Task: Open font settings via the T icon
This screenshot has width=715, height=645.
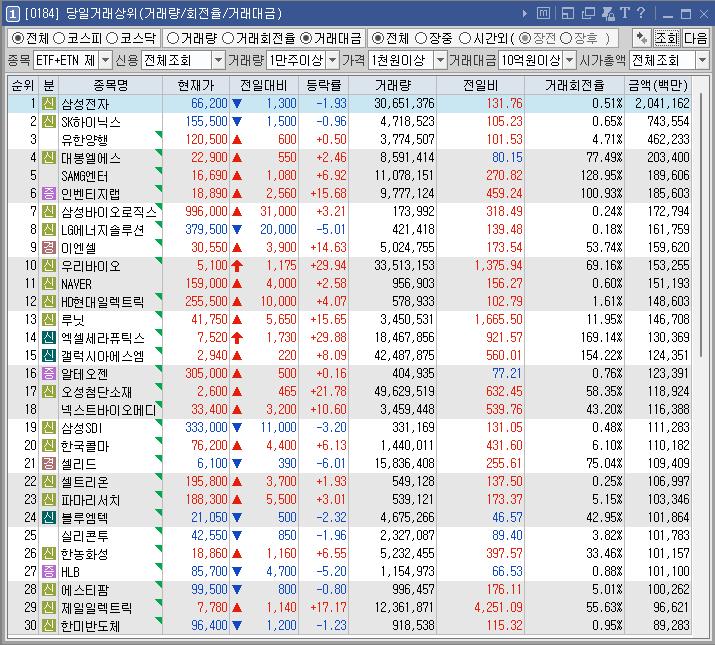Action: coord(625,13)
